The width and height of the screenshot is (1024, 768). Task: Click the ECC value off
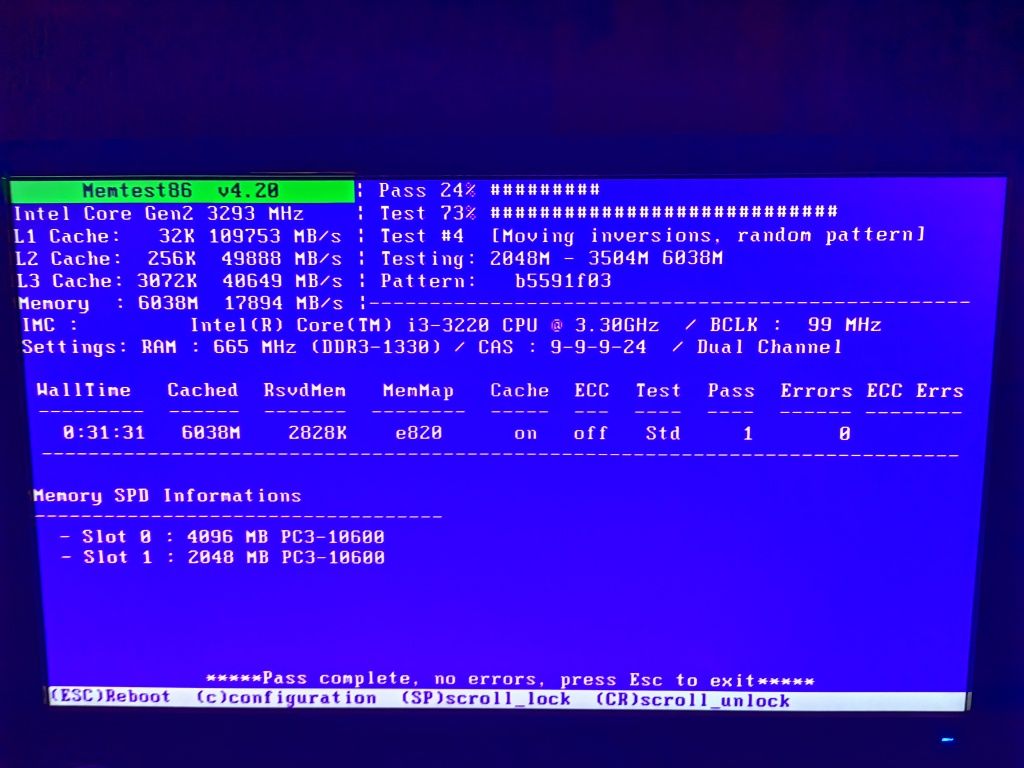tap(590, 434)
